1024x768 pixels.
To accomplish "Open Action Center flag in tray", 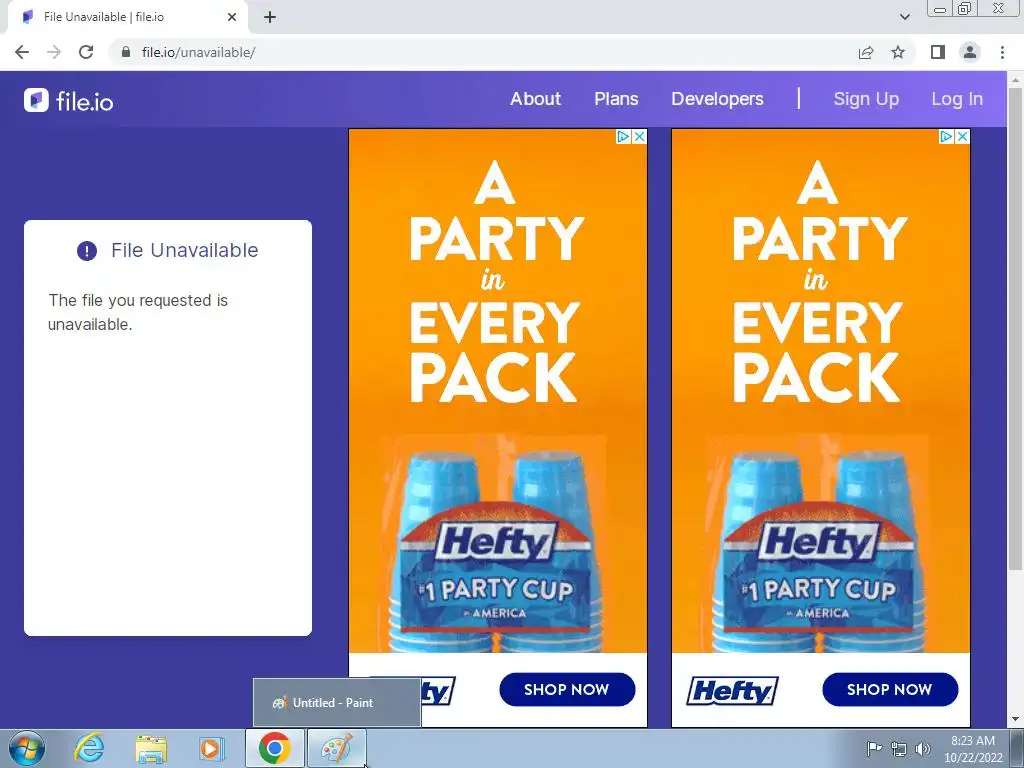I will [873, 749].
